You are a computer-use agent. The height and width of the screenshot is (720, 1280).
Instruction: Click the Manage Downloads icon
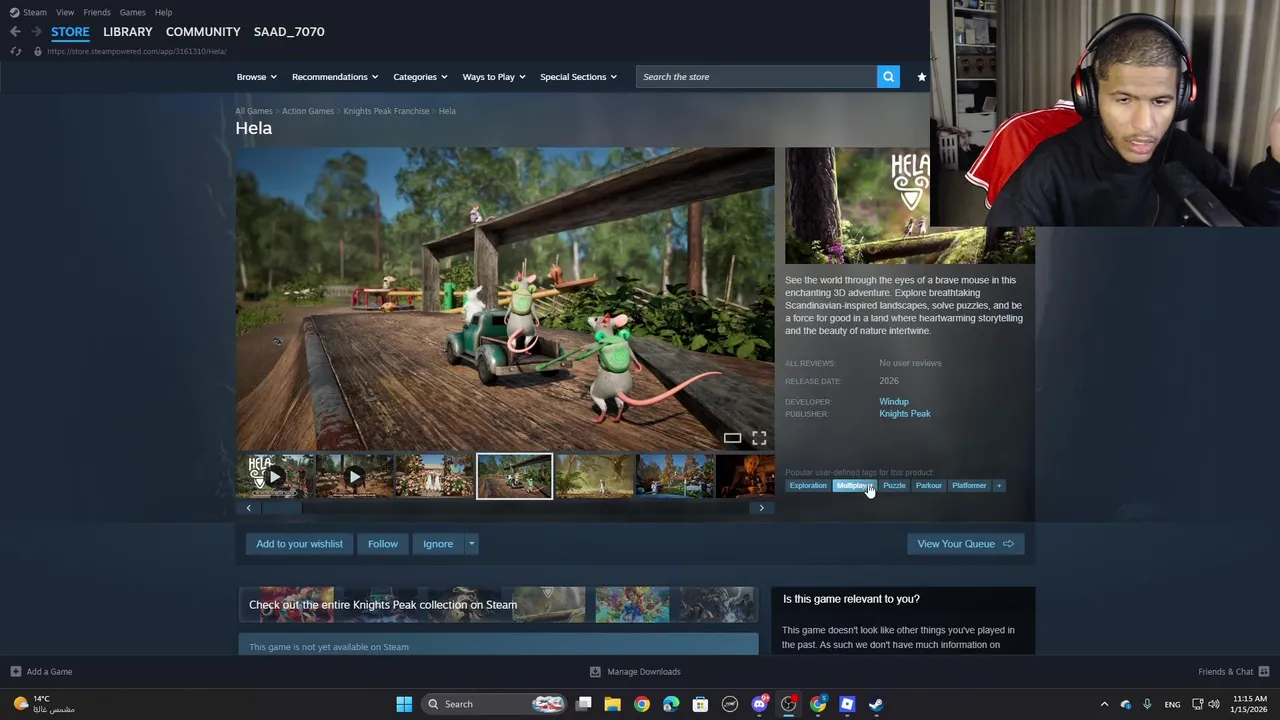coord(595,672)
